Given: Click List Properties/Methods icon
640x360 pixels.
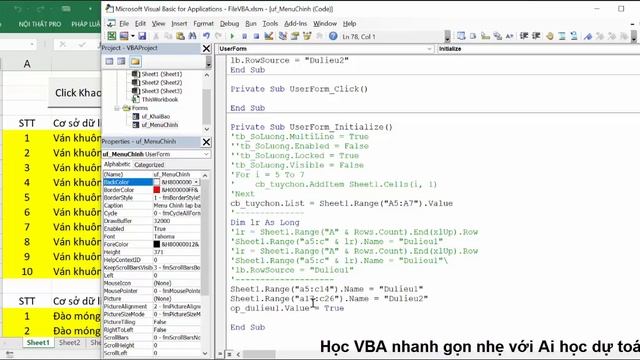Looking at the screenshot, I should [x=461, y=36].
